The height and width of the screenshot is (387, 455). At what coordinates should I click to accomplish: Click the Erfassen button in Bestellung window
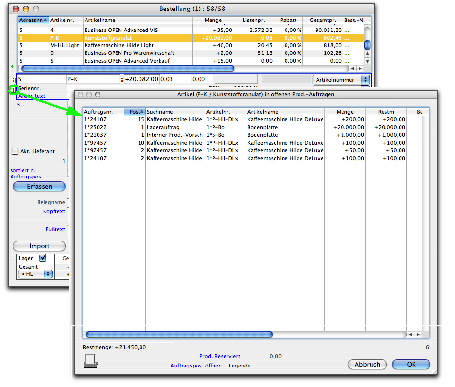(x=39, y=186)
